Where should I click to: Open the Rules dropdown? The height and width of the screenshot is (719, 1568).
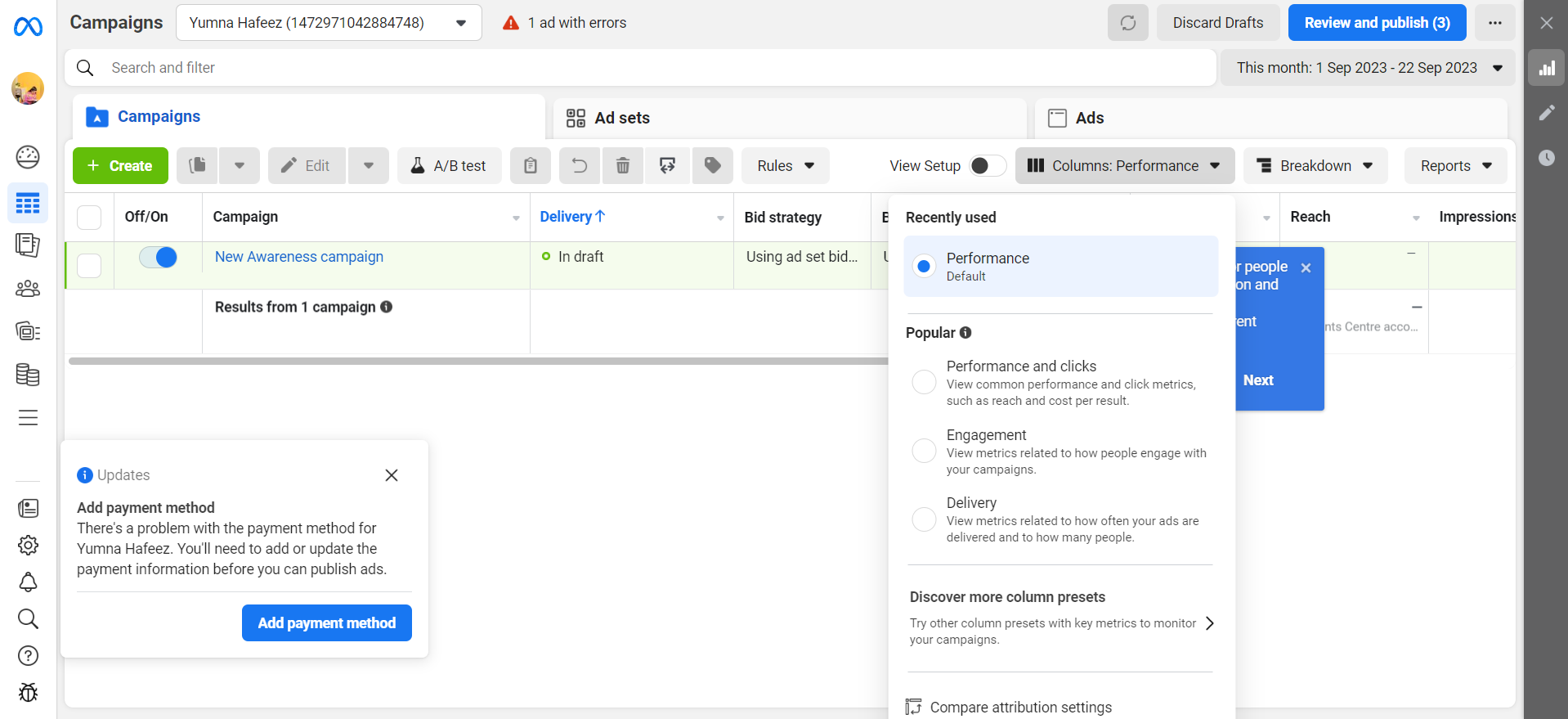(x=786, y=166)
